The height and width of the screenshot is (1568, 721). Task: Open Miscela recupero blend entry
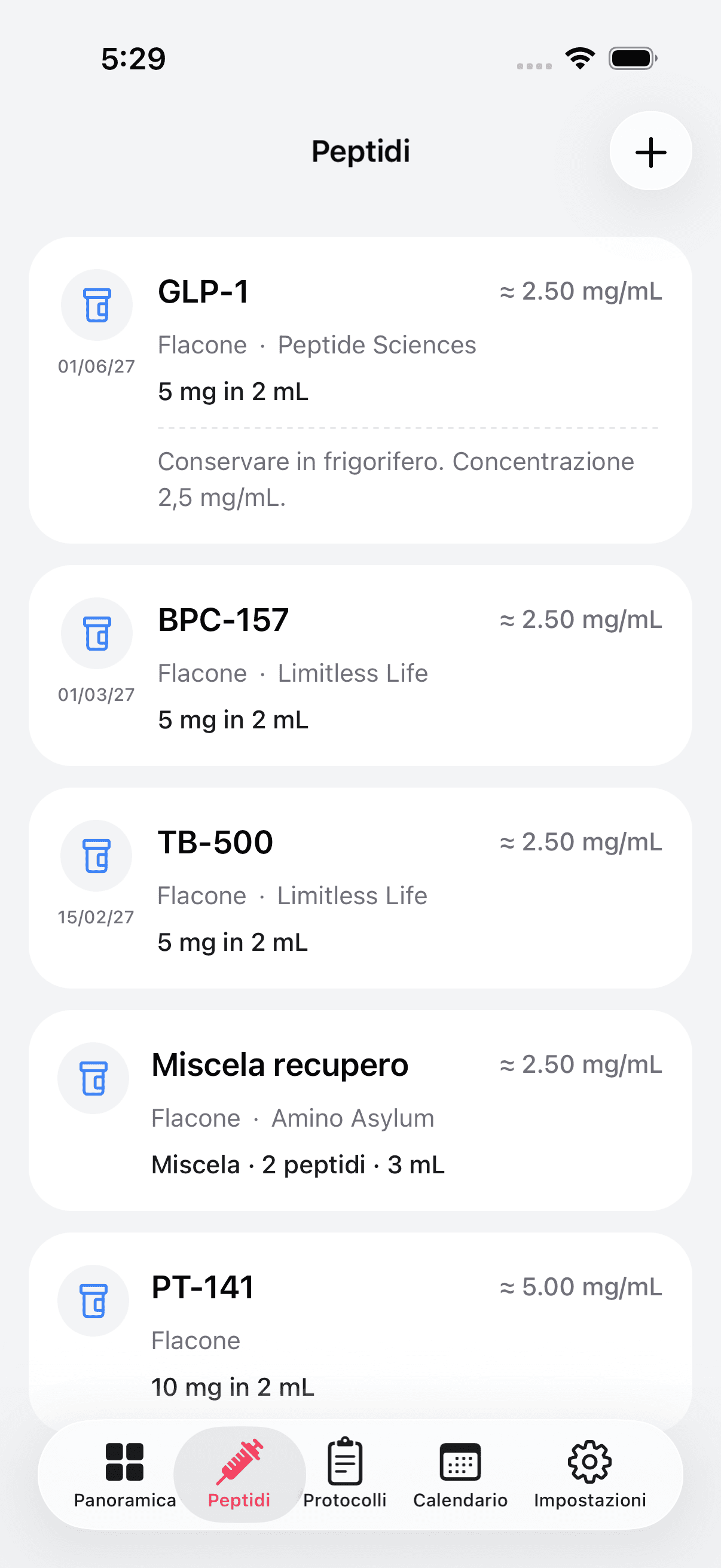[x=280, y=1065]
